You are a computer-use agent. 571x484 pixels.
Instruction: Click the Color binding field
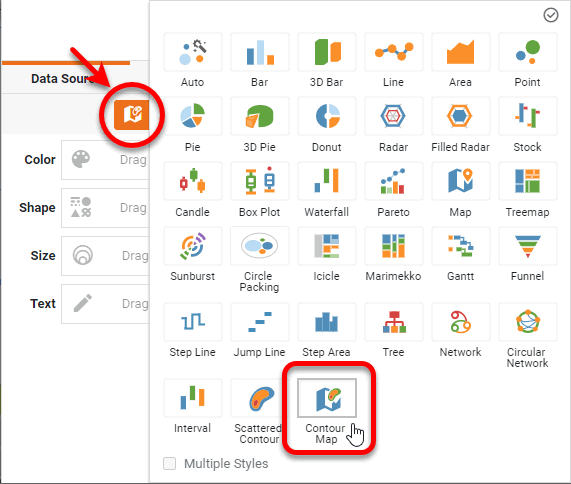[x=105, y=160]
